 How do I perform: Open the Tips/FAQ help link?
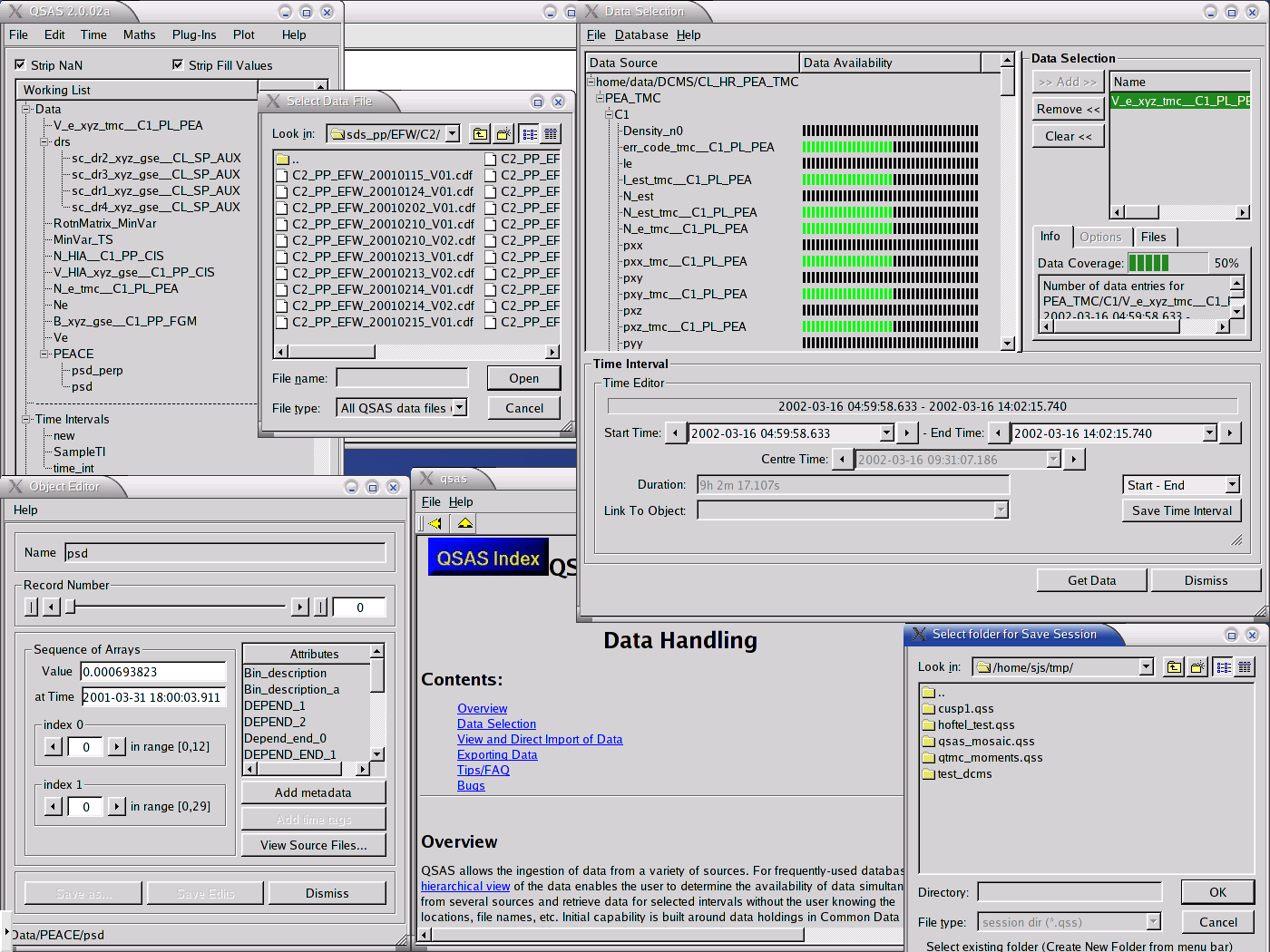pyautogui.click(x=484, y=770)
